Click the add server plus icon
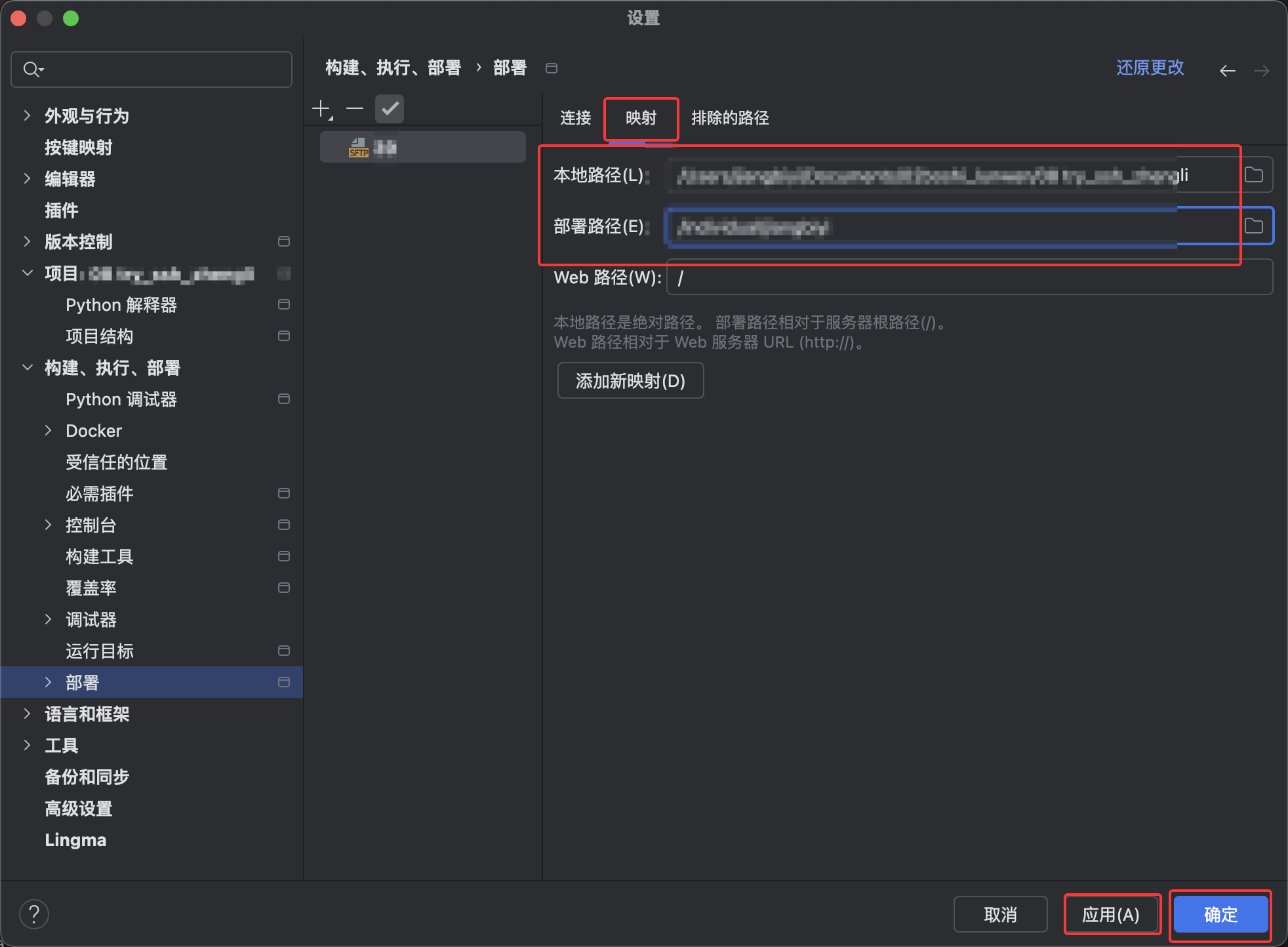 click(321, 109)
